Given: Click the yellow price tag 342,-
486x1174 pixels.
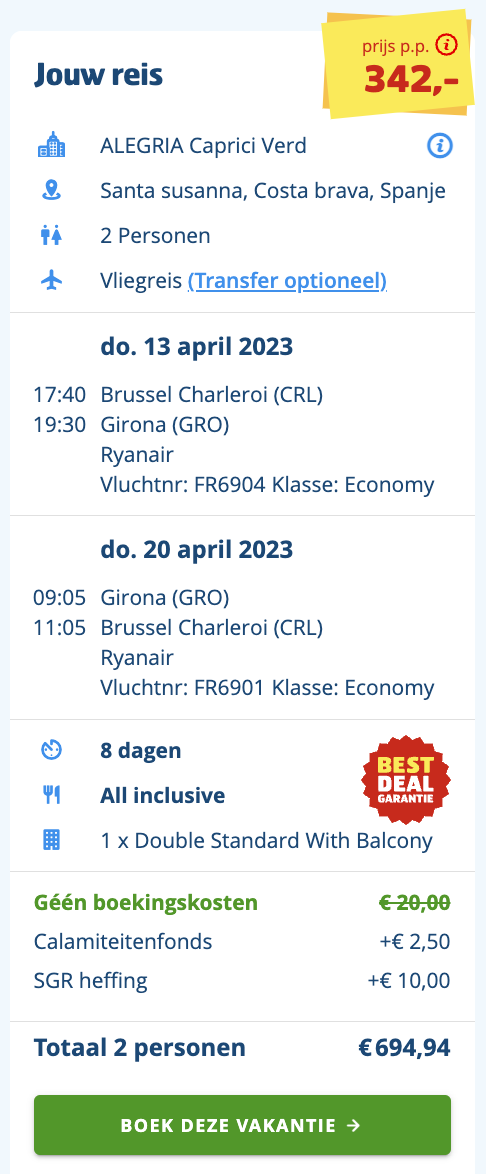Looking at the screenshot, I should tap(398, 67).
